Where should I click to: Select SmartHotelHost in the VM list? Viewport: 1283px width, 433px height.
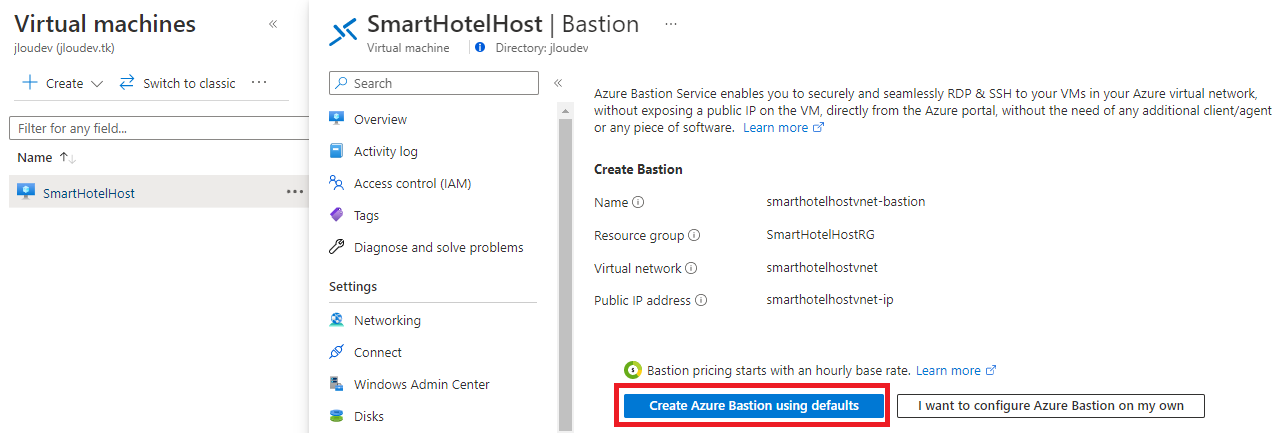[x=89, y=193]
